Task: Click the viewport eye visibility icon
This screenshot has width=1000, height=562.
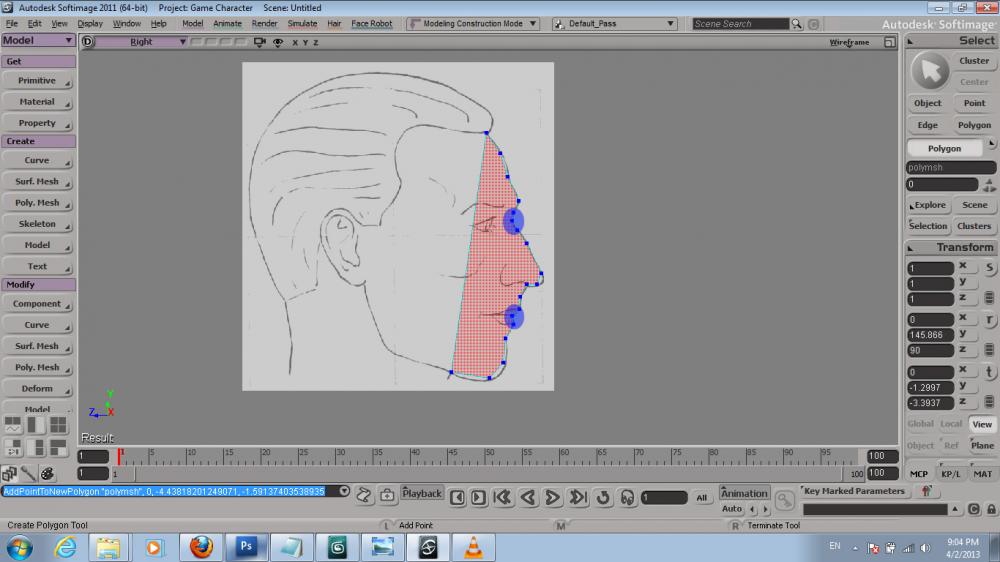Action: coord(277,42)
